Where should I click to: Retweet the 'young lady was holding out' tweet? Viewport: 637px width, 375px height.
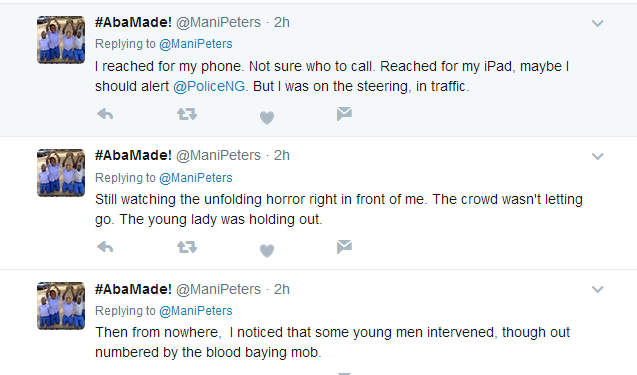[187, 247]
